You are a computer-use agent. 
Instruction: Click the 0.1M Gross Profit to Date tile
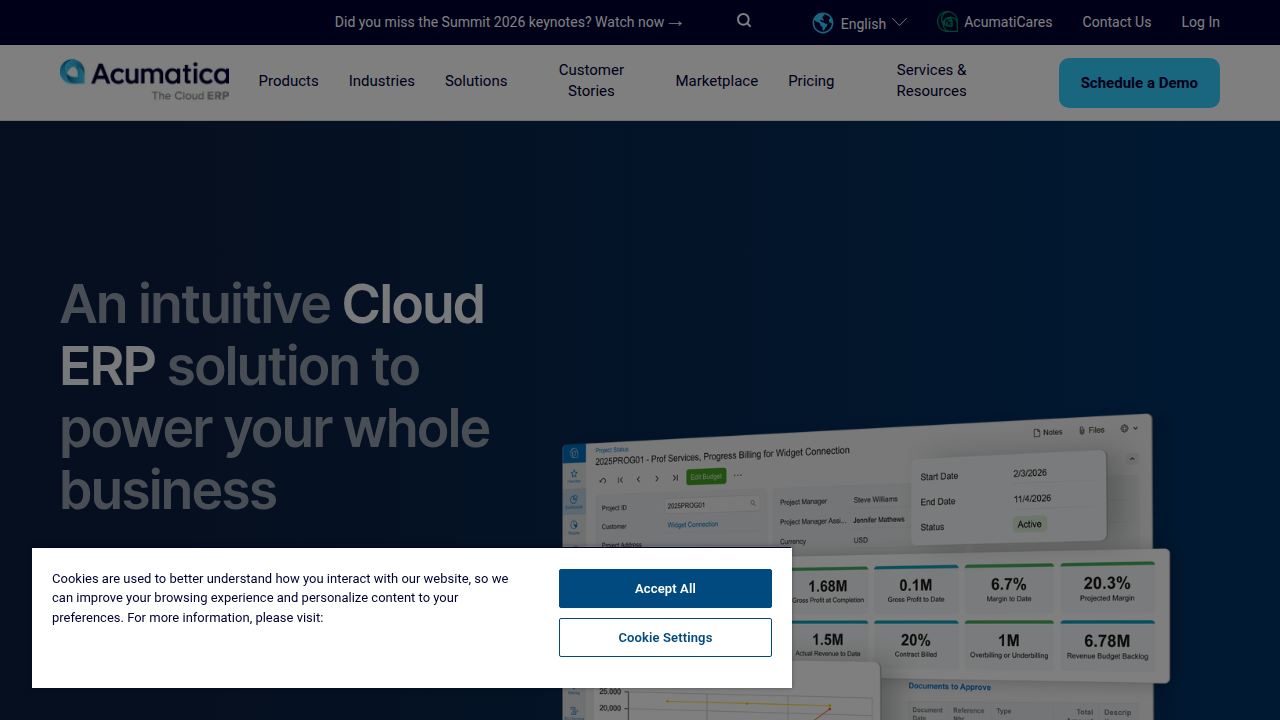click(915, 590)
